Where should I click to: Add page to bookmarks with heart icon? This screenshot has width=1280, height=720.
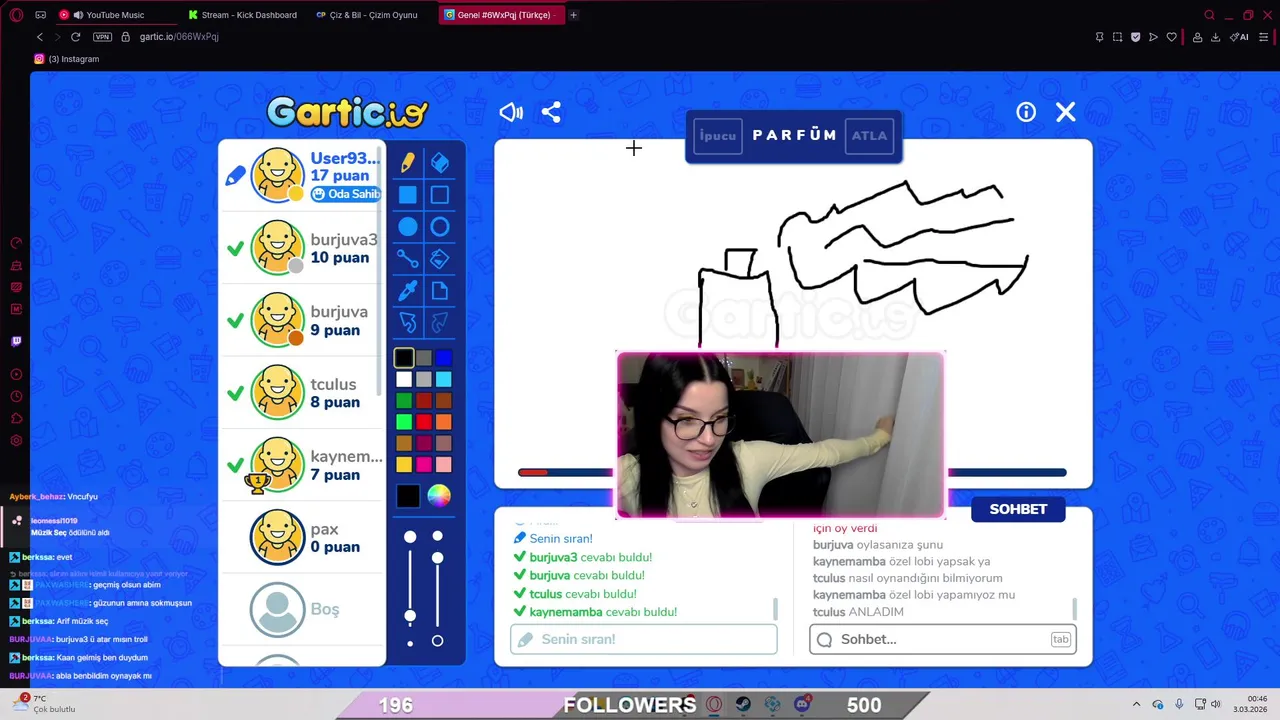1171,37
